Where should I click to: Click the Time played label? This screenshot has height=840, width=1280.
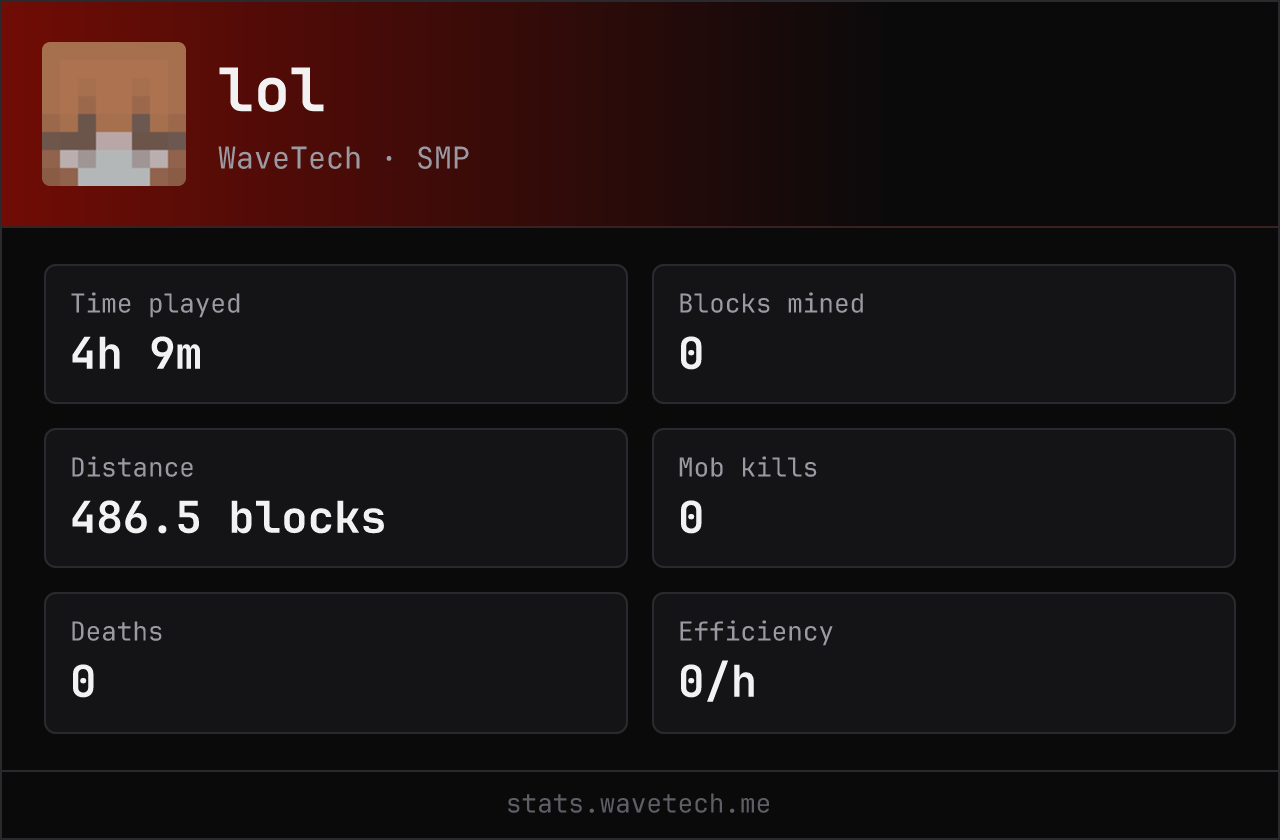pyautogui.click(x=156, y=304)
